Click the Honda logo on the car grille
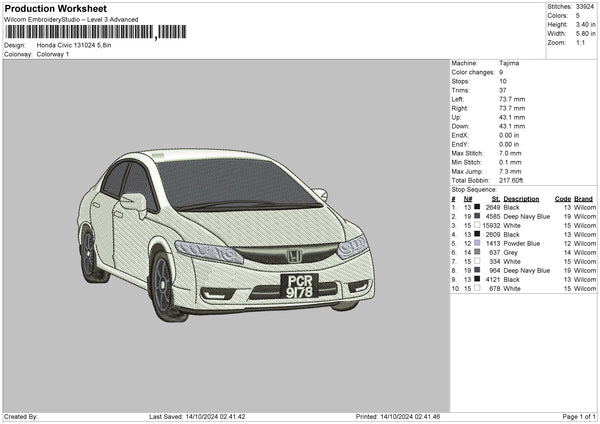Screen dimensions: 600x424 (x=296, y=256)
